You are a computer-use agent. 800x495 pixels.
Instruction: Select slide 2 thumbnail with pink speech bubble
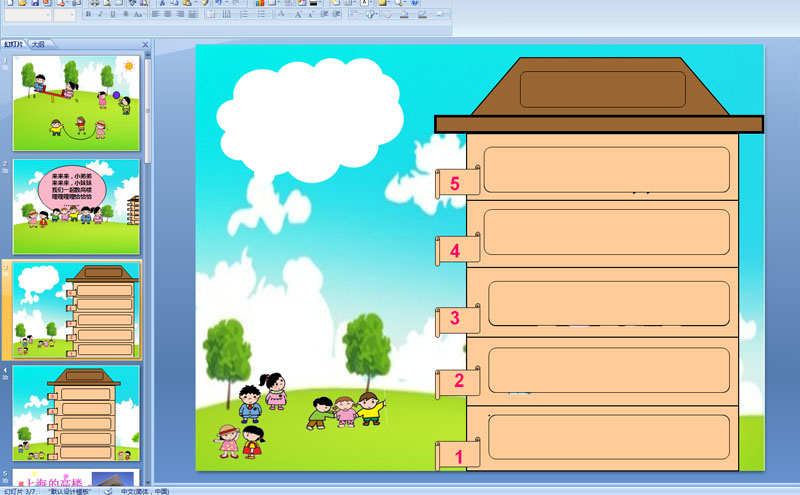[x=76, y=207]
